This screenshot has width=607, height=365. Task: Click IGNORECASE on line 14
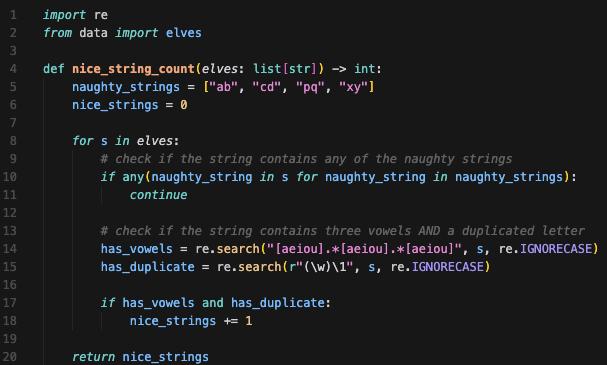pos(556,249)
